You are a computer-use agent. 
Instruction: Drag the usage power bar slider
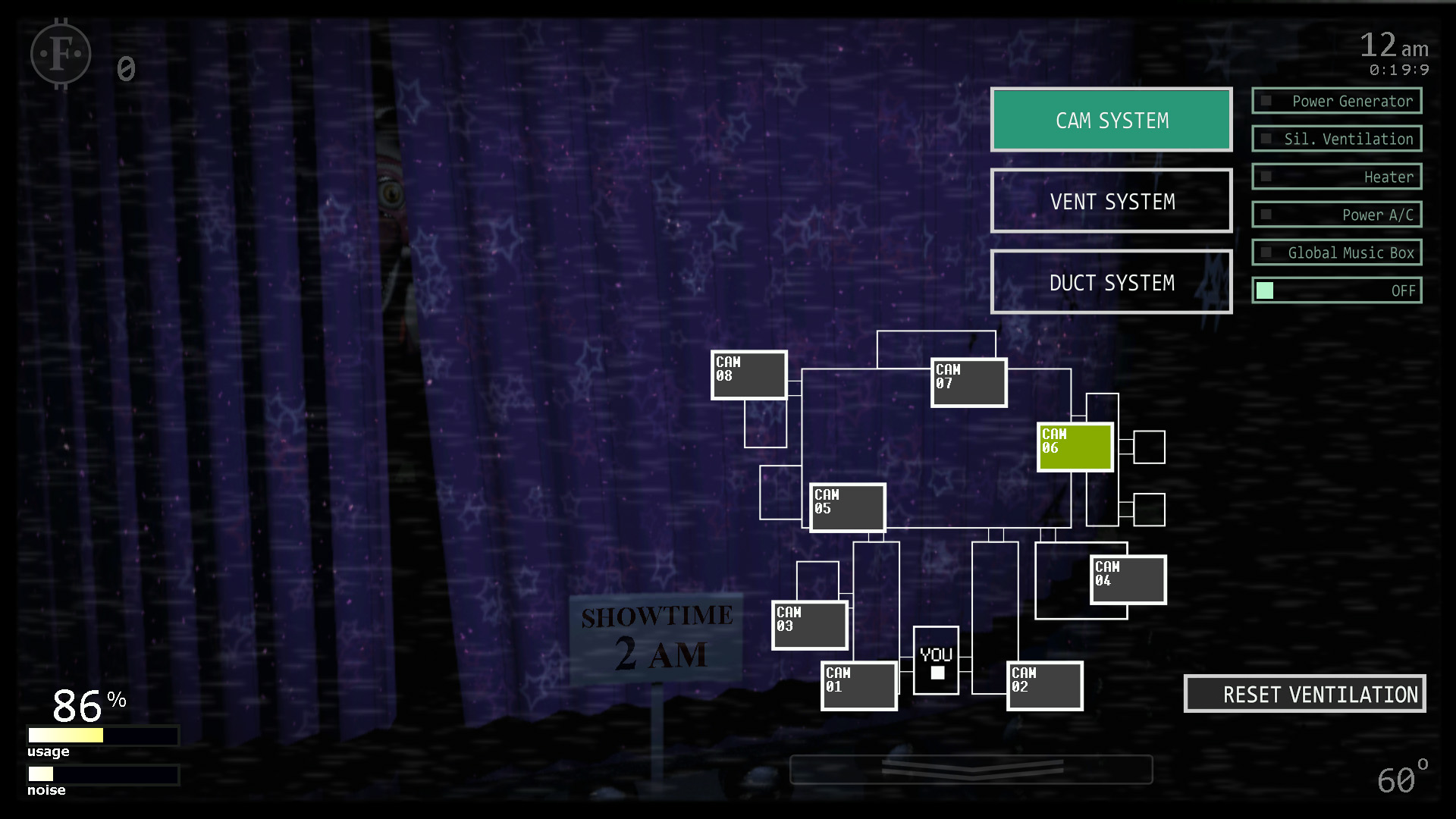click(98, 736)
